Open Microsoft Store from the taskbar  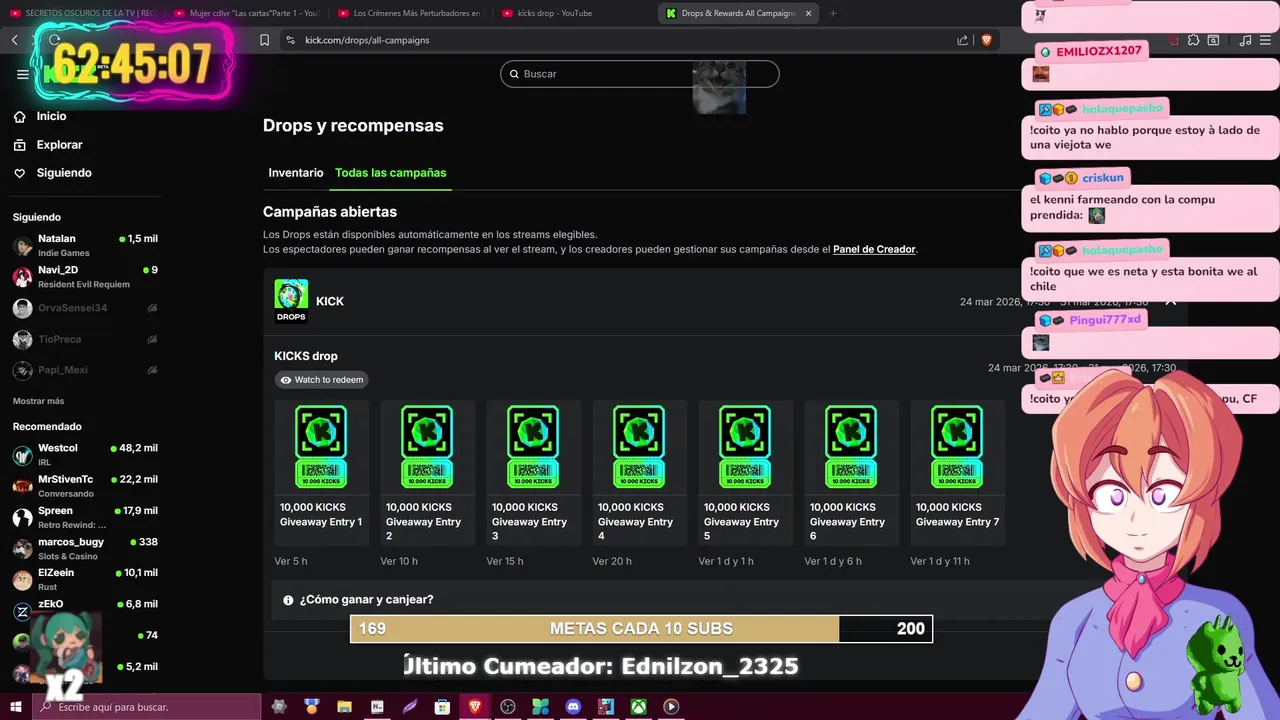[x=442, y=707]
